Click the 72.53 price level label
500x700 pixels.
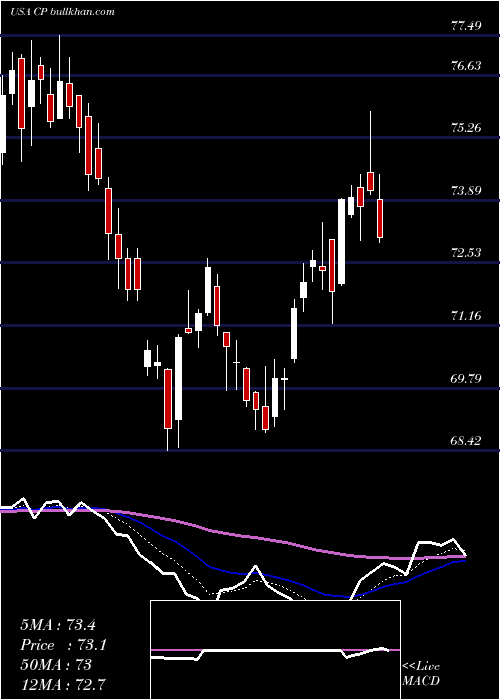[466, 253]
